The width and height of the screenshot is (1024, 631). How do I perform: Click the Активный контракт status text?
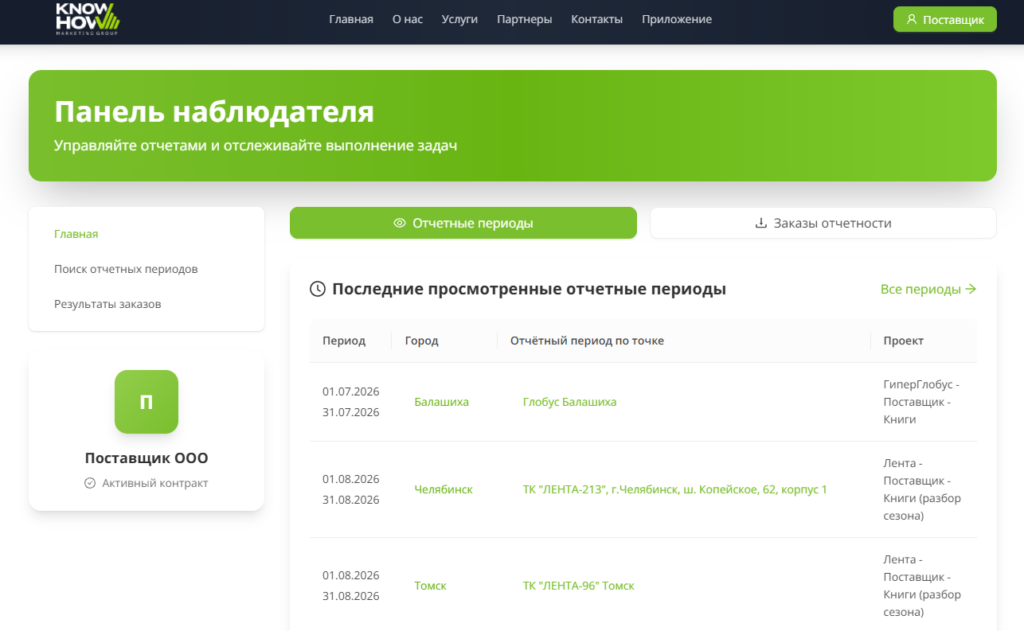click(x=155, y=483)
